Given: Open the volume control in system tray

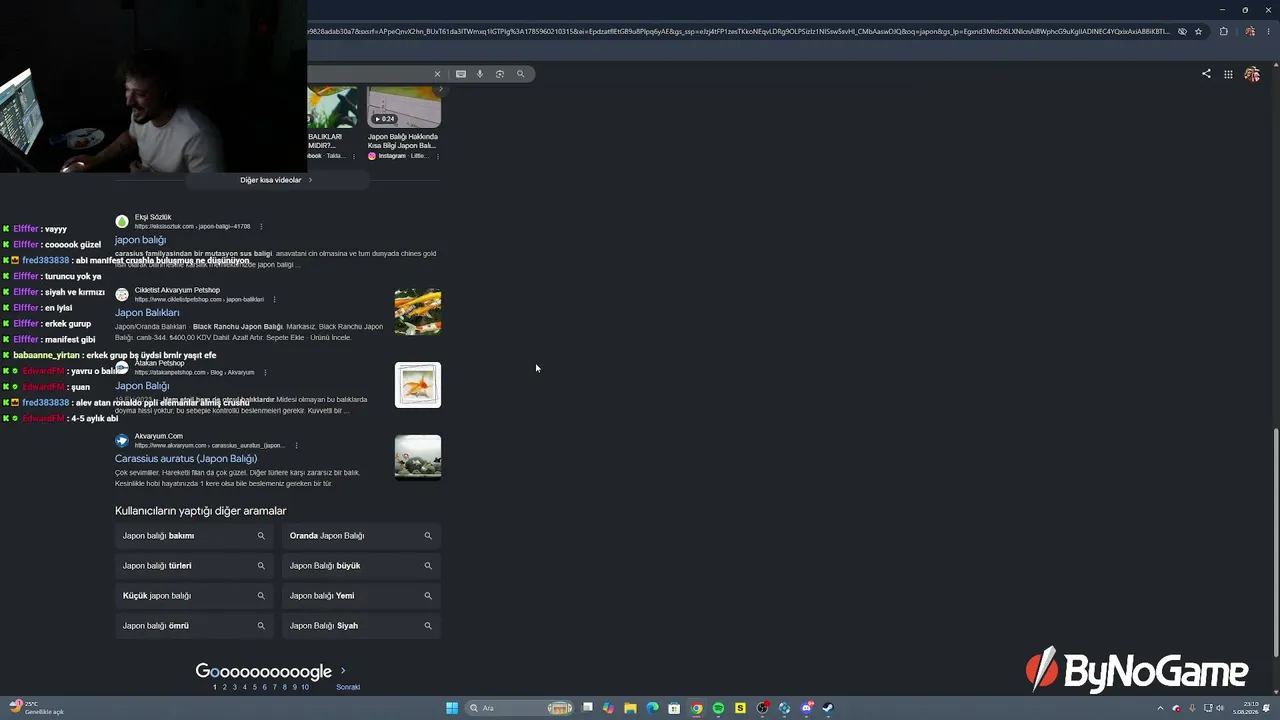Looking at the screenshot, I should click(1222, 708).
